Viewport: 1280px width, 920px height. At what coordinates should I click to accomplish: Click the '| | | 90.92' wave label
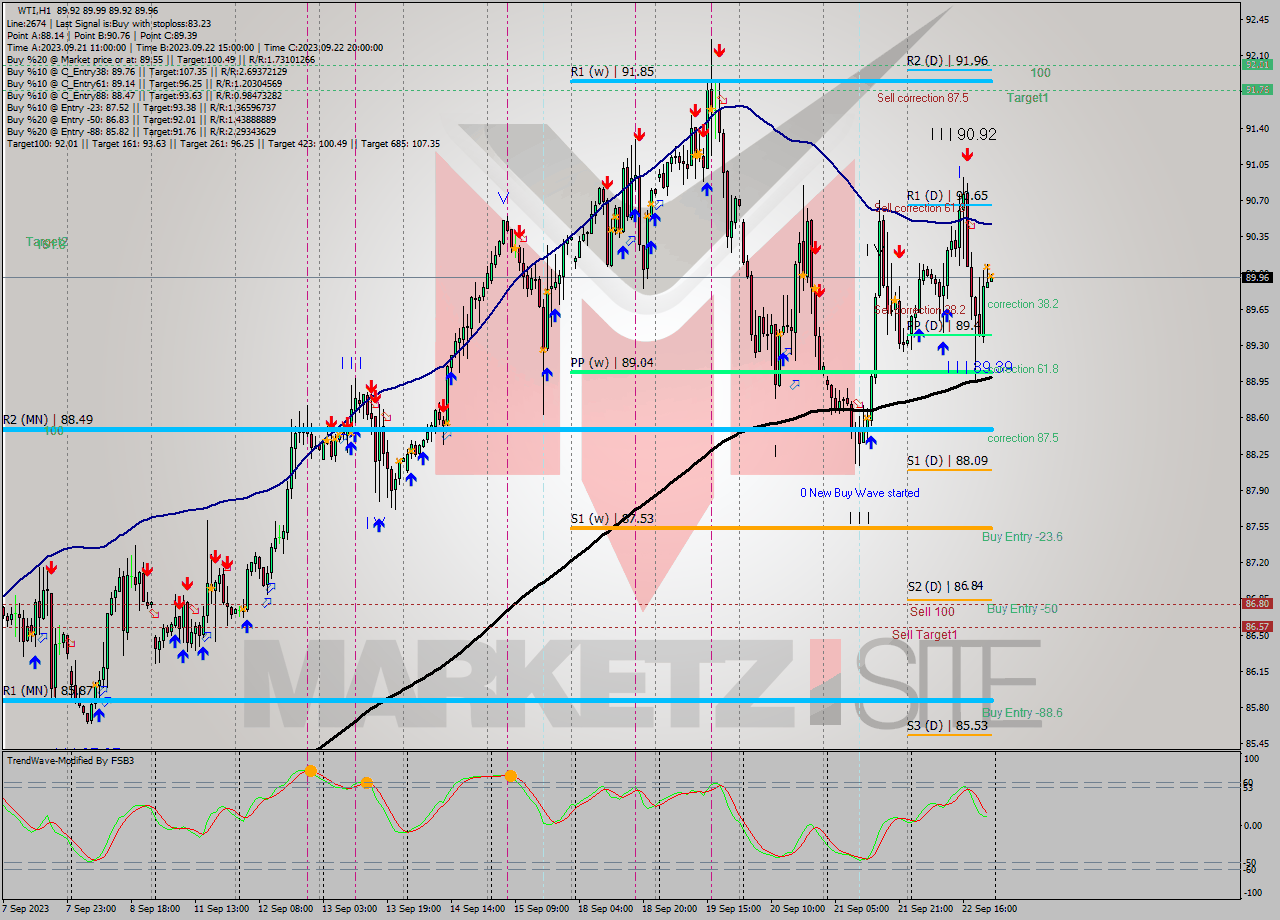(963, 133)
